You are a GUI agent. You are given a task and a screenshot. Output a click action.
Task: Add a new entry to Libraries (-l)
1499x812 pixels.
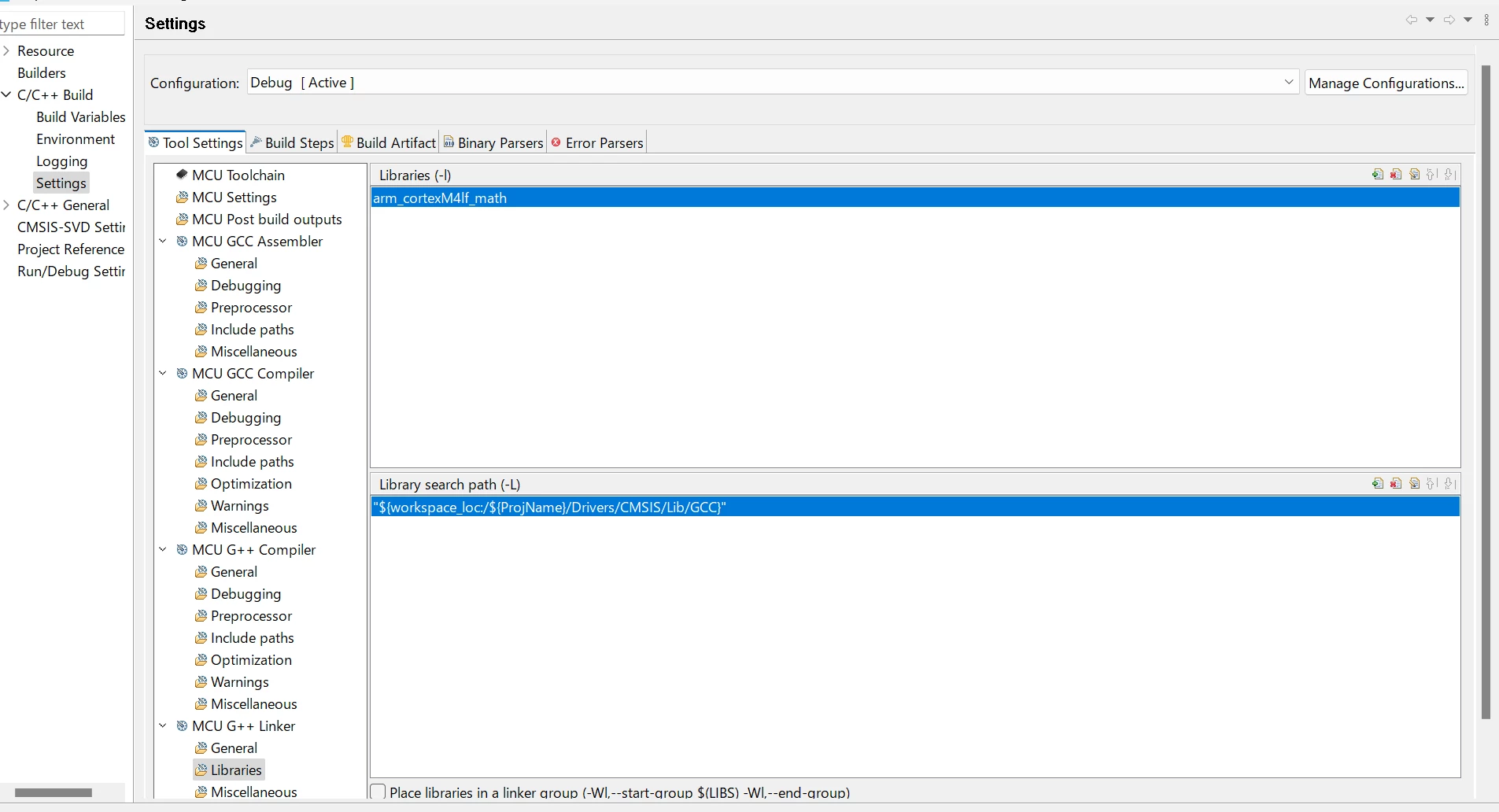1378,175
